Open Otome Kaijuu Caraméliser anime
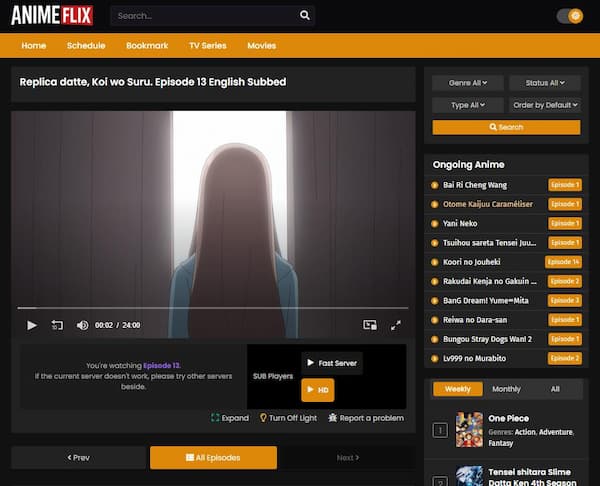The image size is (600, 486). [x=488, y=204]
